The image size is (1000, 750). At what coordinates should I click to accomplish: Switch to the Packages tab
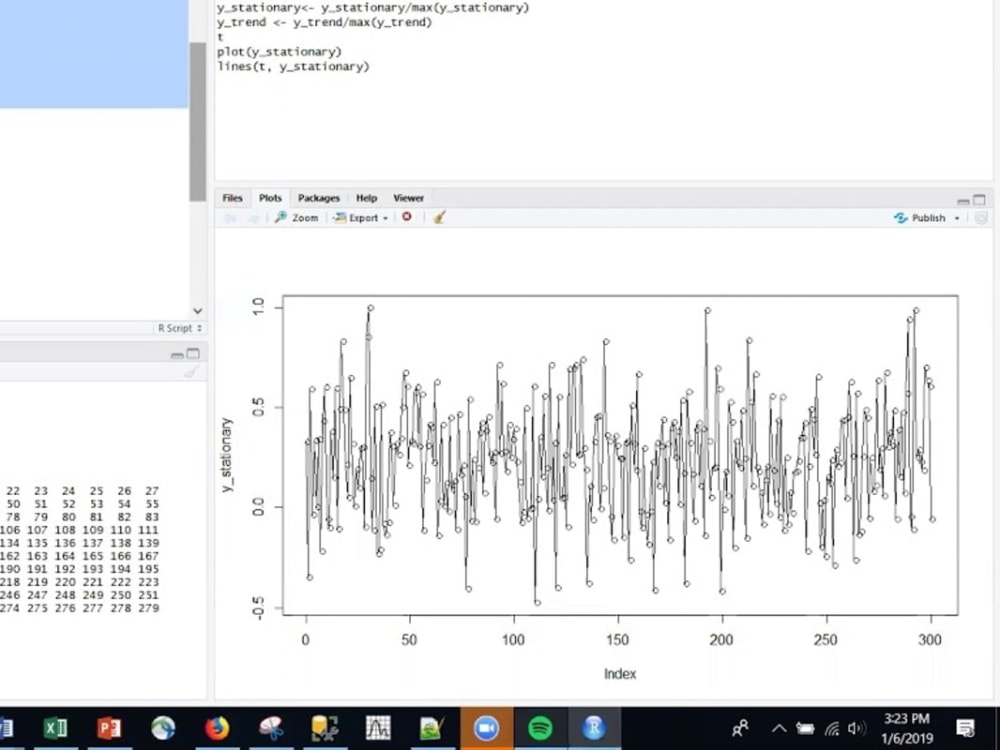[x=318, y=197]
